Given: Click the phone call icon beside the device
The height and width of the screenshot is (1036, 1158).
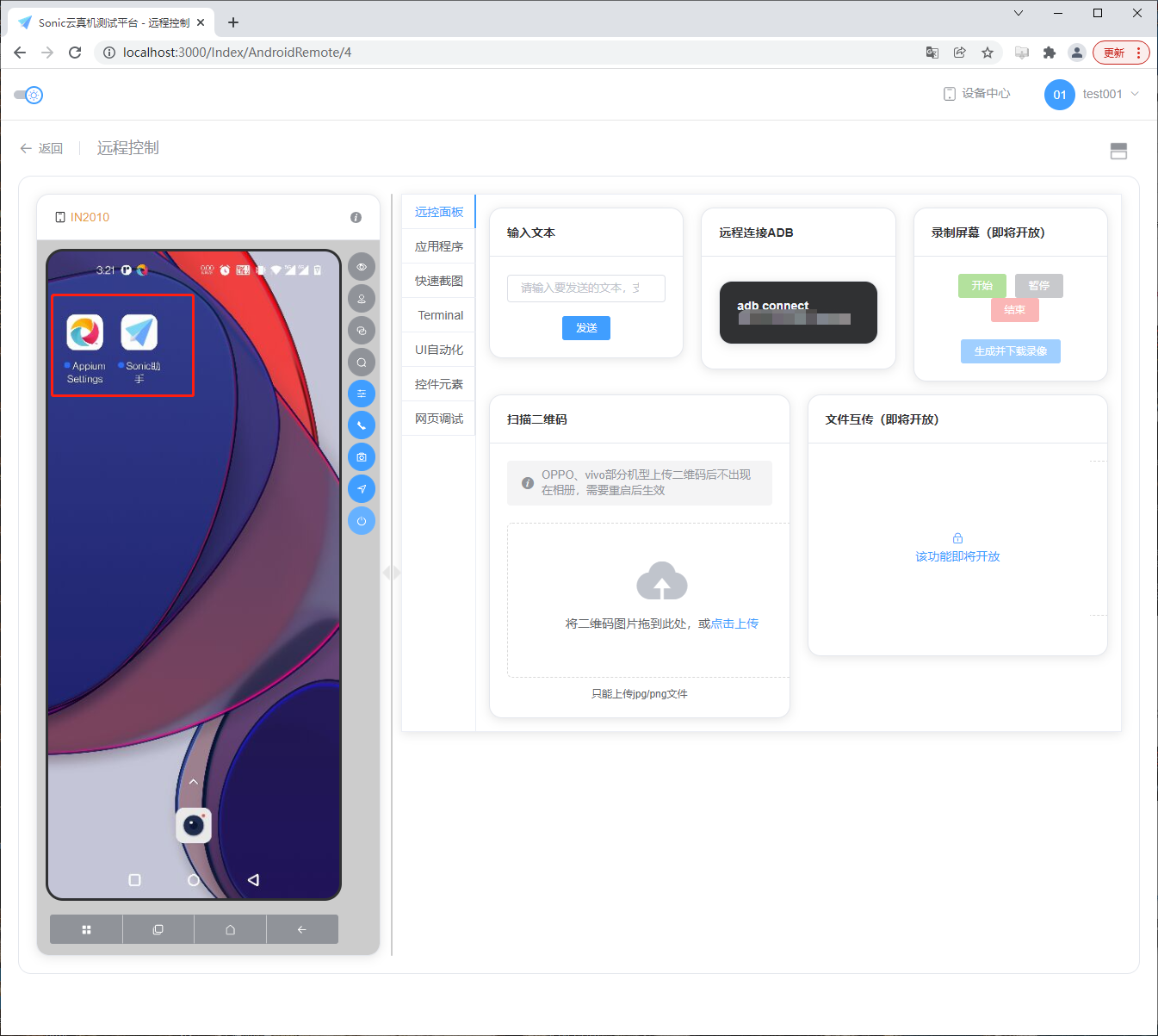Looking at the screenshot, I should 362,425.
